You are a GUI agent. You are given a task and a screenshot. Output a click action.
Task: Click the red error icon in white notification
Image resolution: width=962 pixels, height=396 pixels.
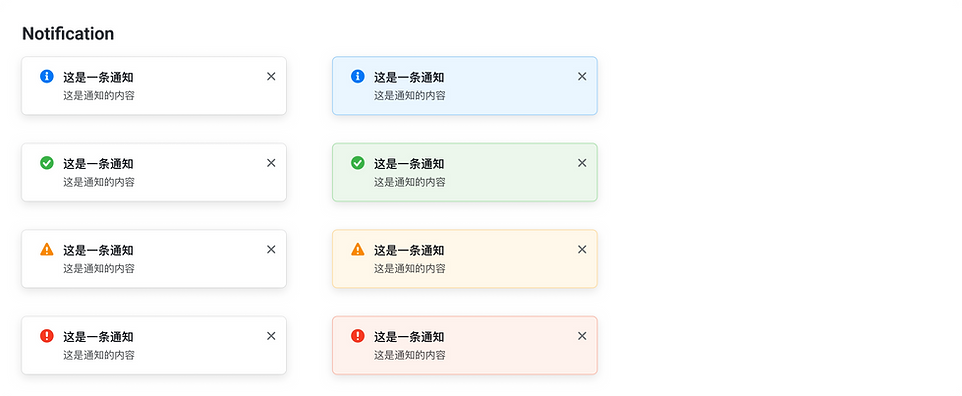47,336
